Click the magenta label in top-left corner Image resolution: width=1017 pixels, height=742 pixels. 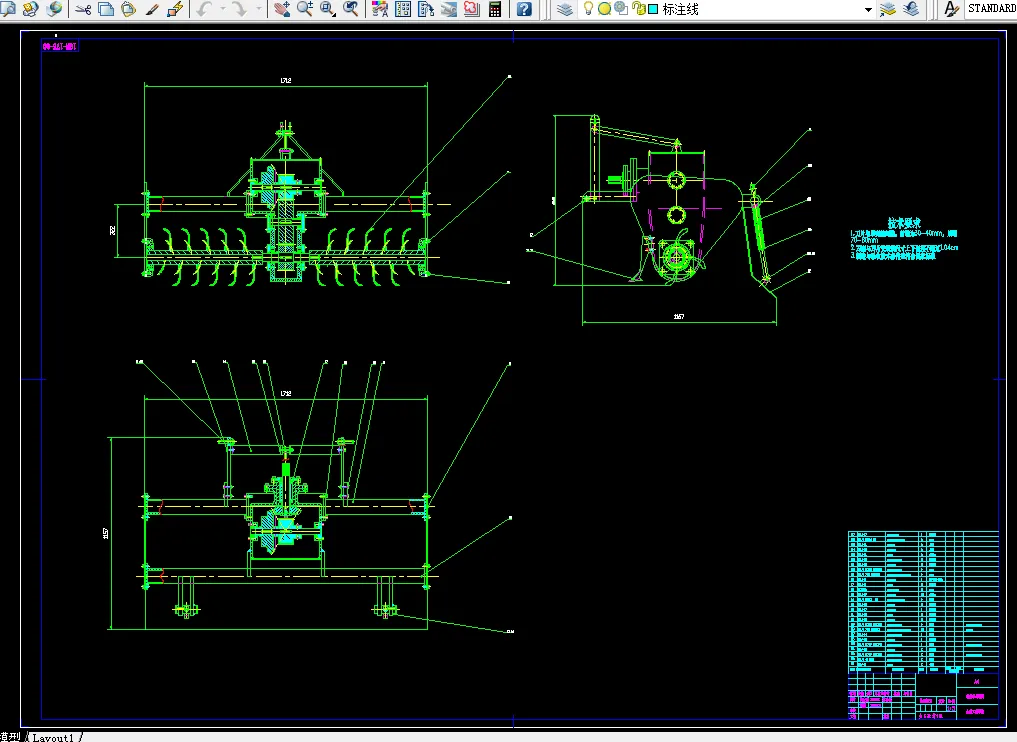(60, 46)
